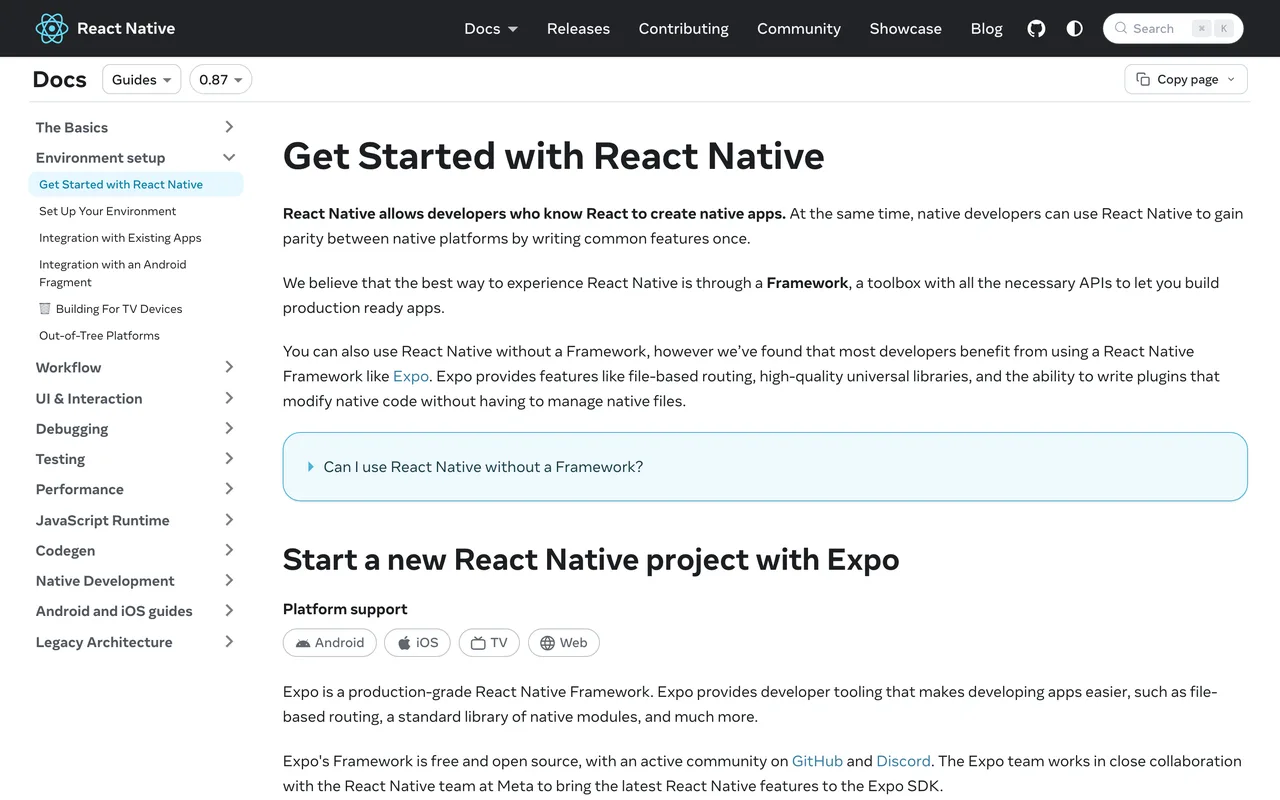Follow the Discord community link
1280x800 pixels.
903,761
